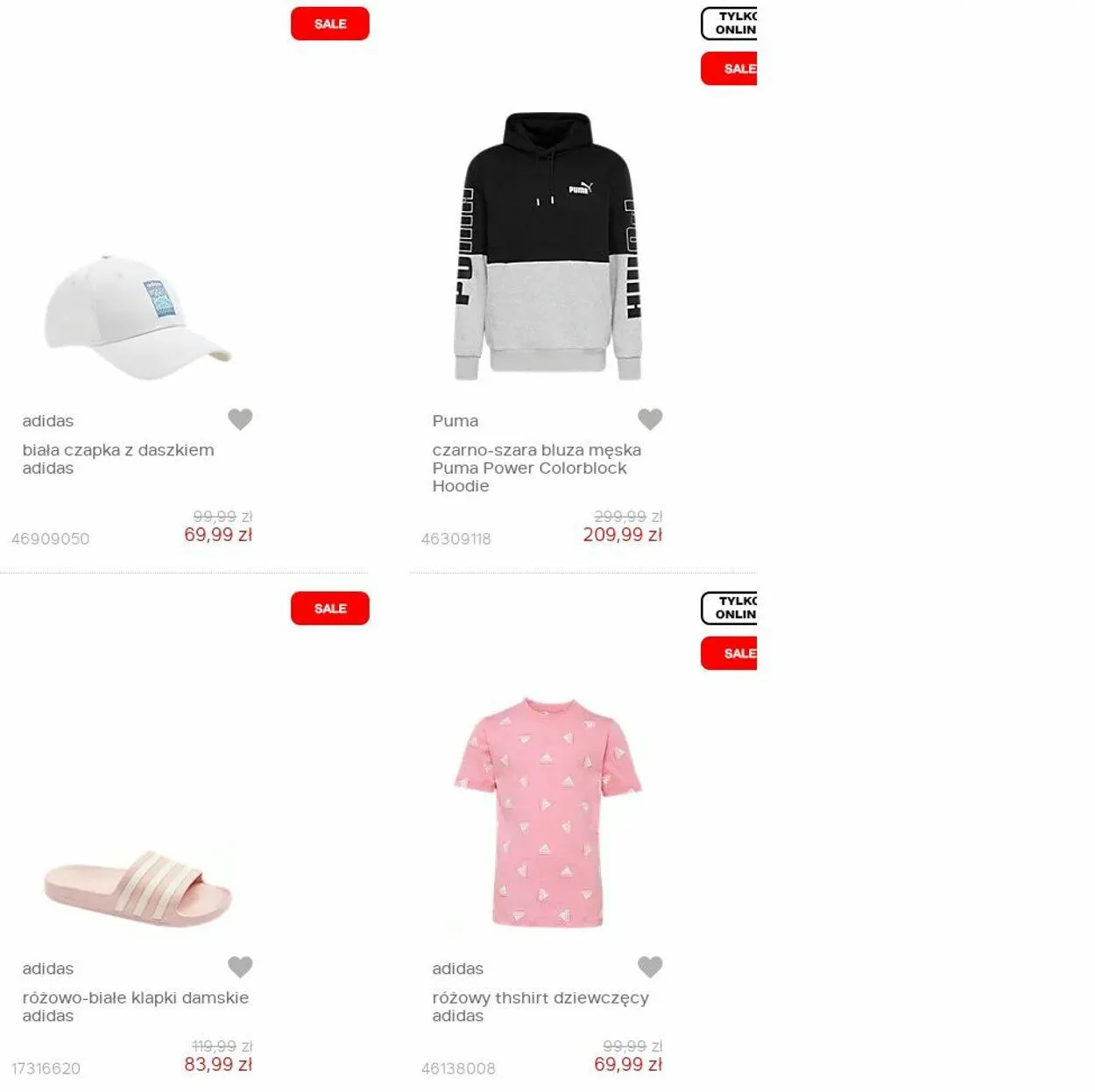
Task: Favorite the pink adidas slides heart icon
Action: [240, 967]
